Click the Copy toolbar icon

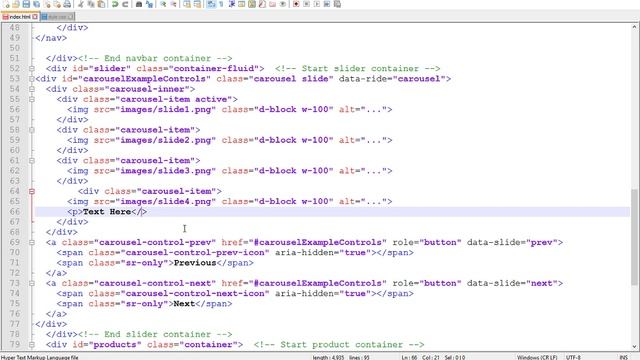[91, 4]
